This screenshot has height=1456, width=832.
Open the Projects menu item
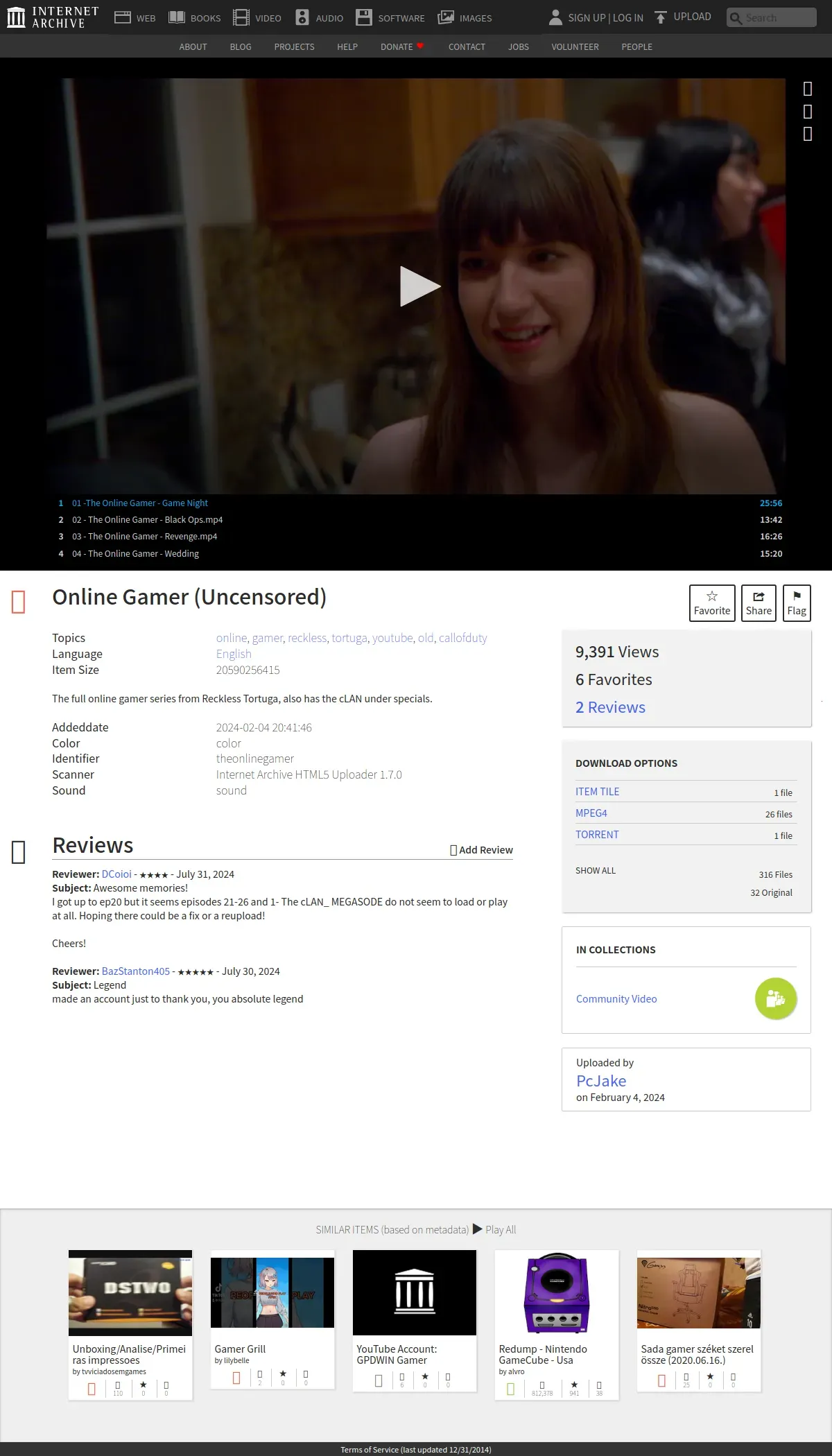coord(294,46)
